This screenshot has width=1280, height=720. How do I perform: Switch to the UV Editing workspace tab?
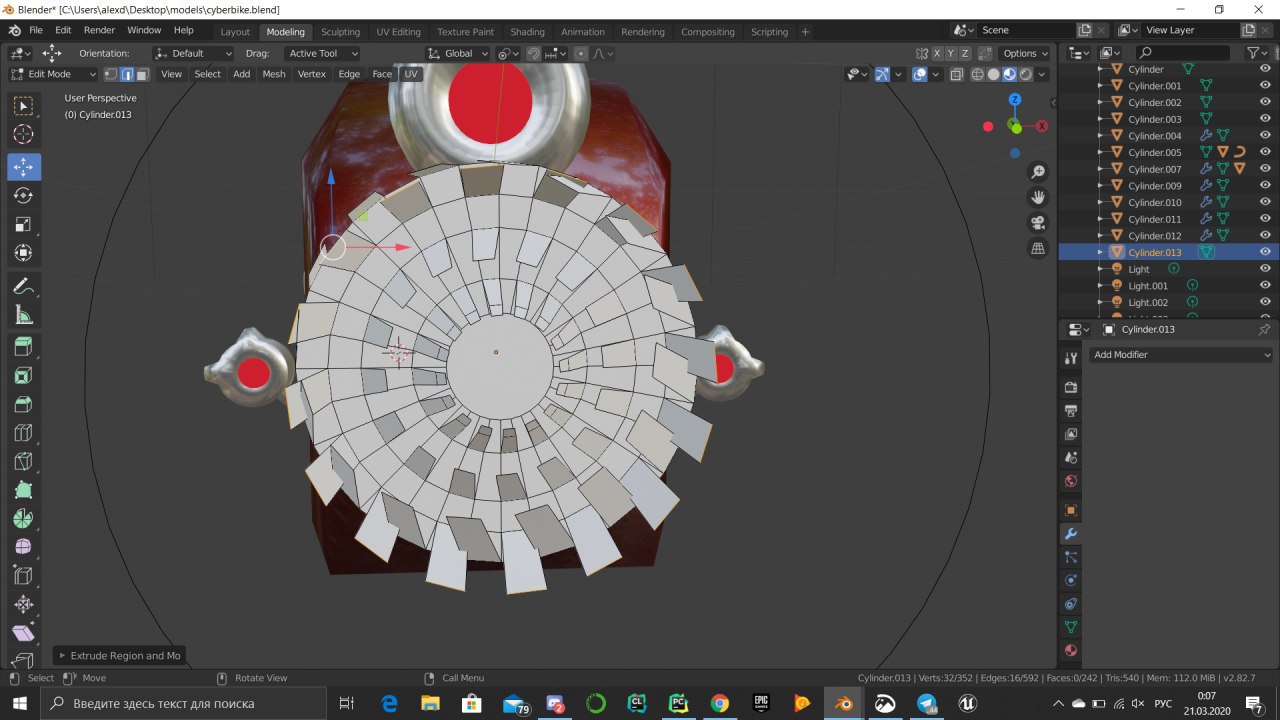pyautogui.click(x=398, y=32)
